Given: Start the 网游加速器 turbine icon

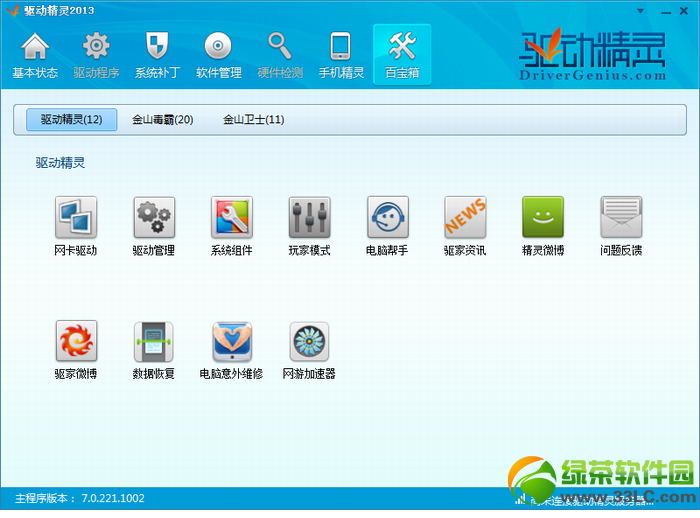Looking at the screenshot, I should (309, 342).
